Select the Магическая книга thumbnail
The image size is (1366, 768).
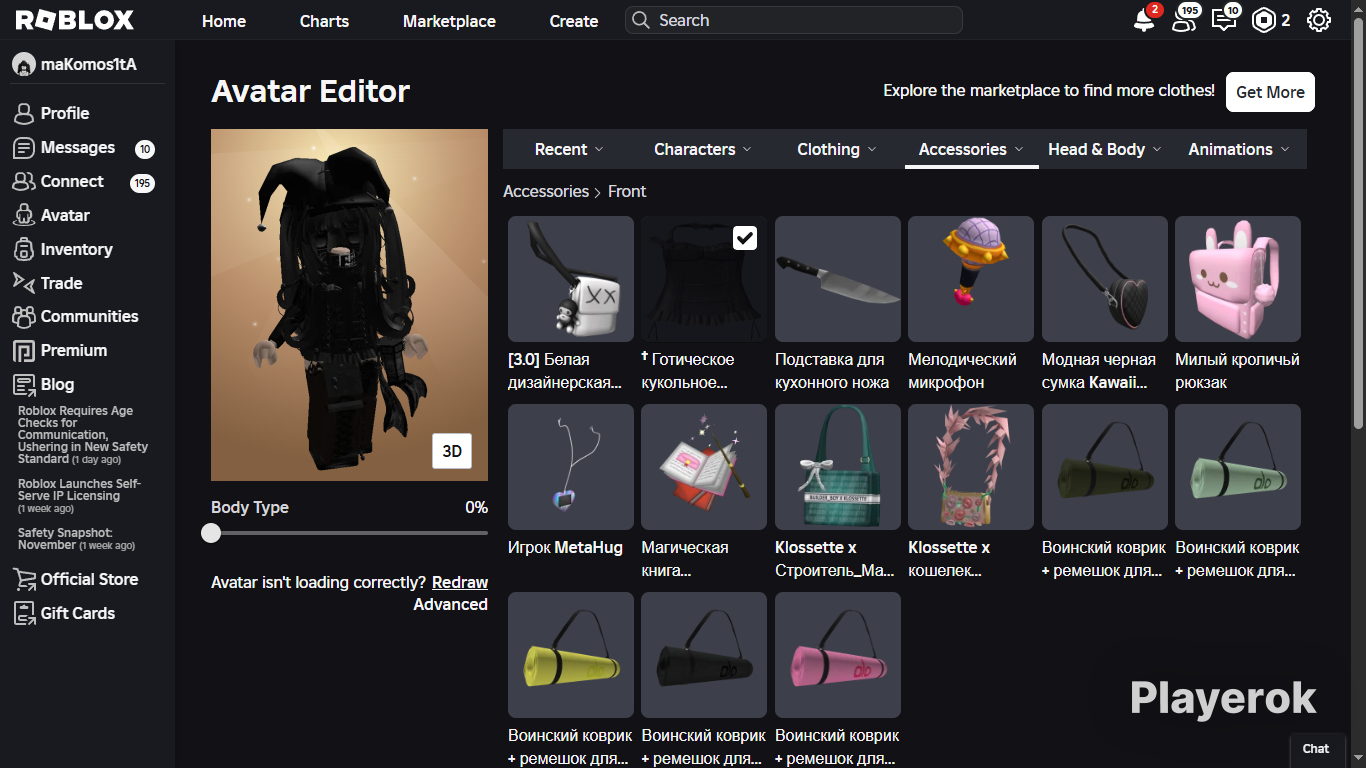[704, 467]
